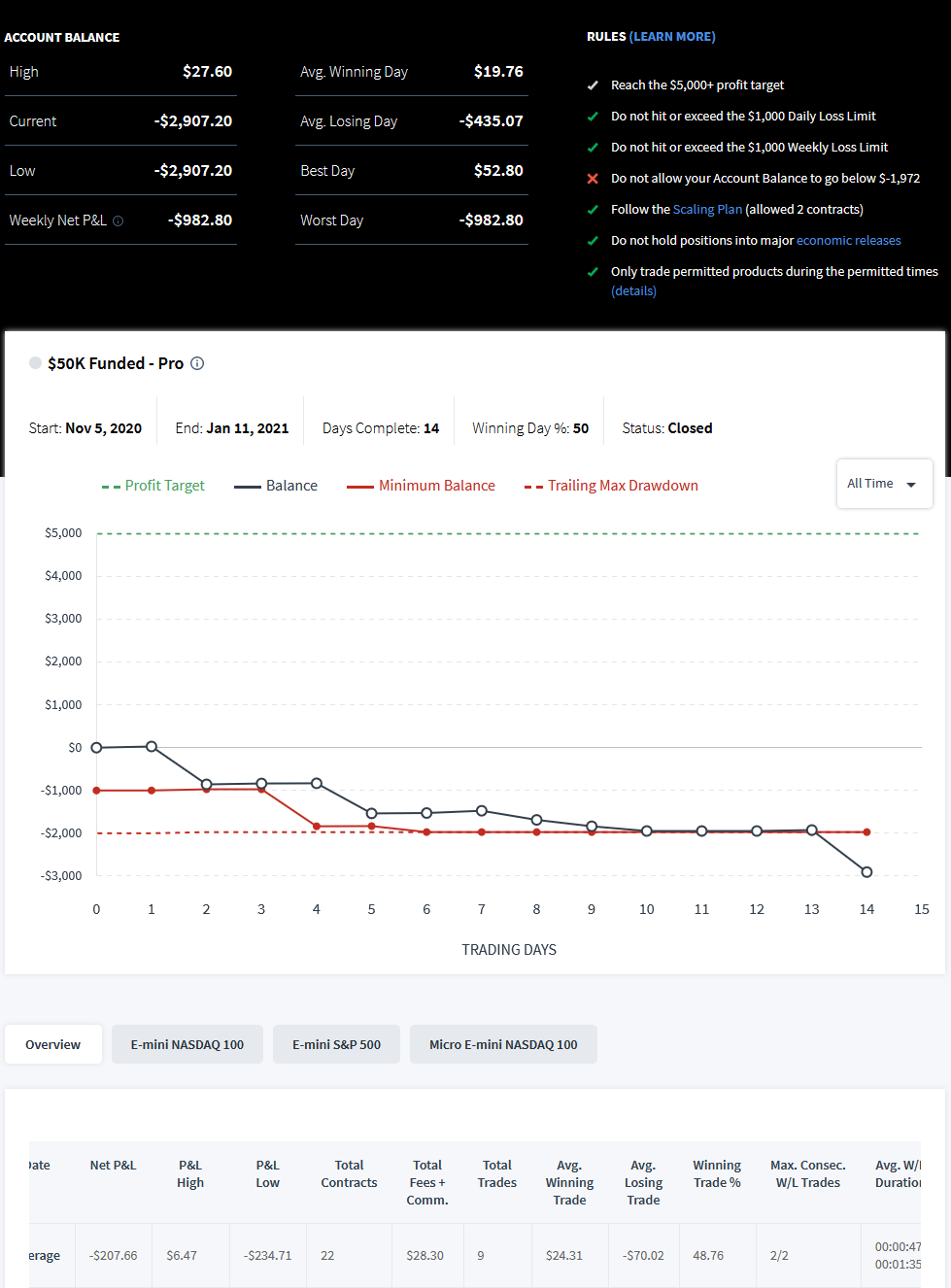Screen dimensions: 951x1288
Task: Click the green check beside Daily Loss Limit rule
Action: pyautogui.click(x=593, y=117)
